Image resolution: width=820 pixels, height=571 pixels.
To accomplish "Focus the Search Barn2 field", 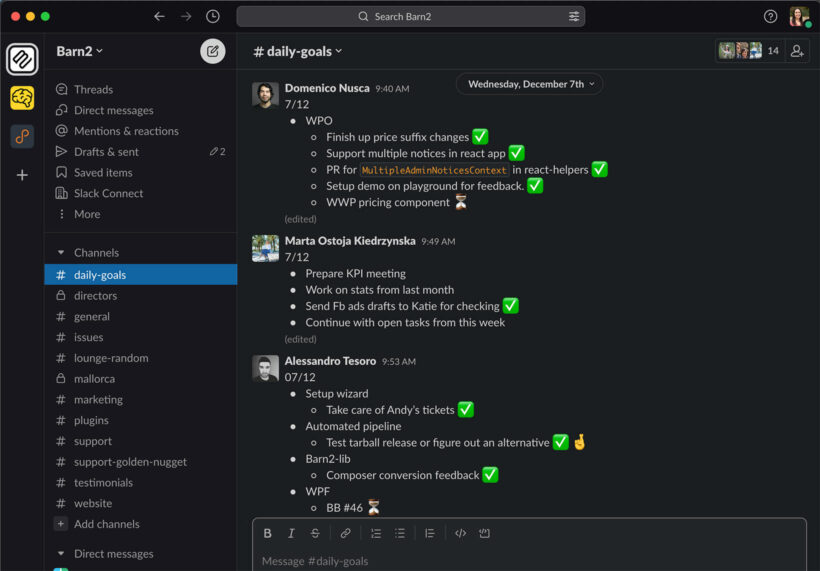I will 411,16.
